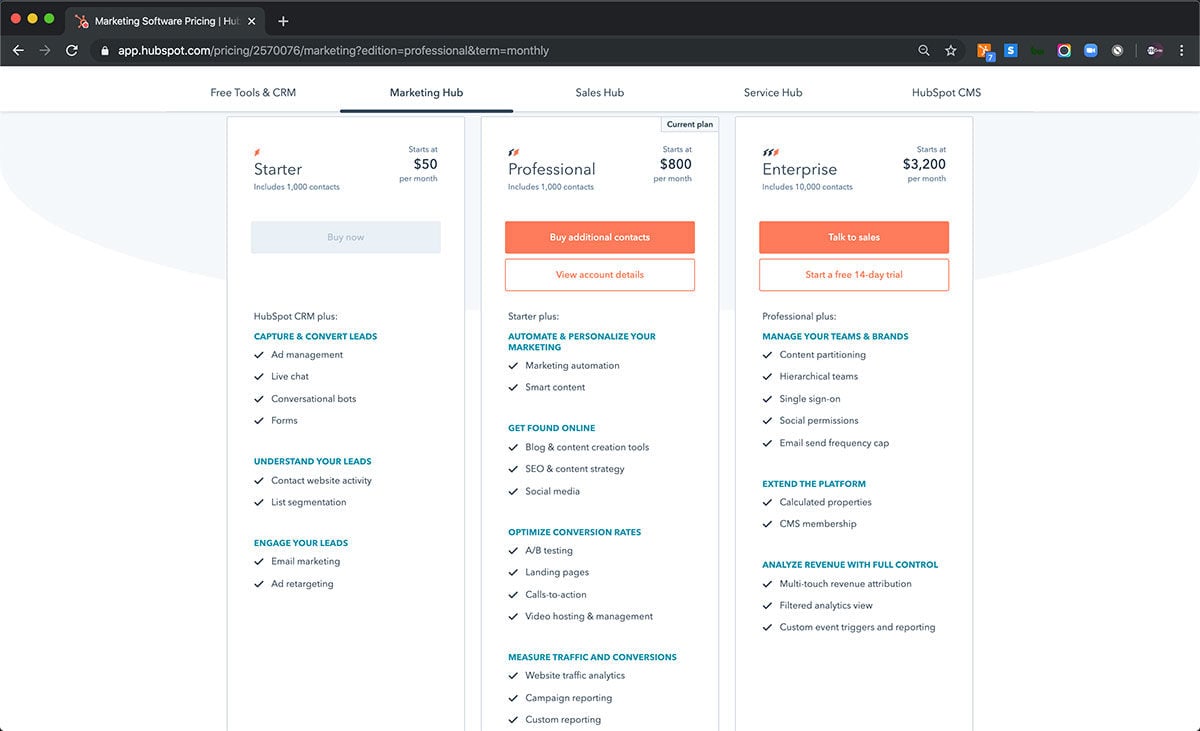Click the Buy now button under Starter

point(346,237)
